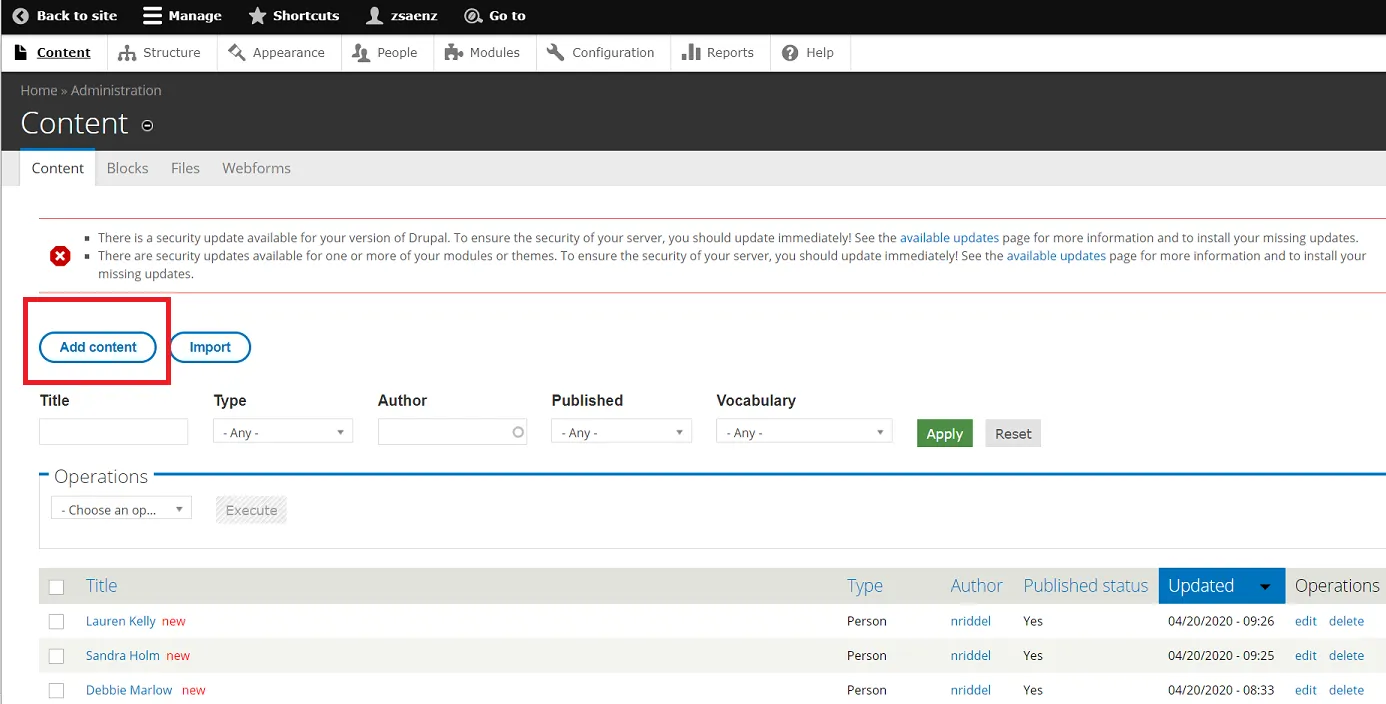Open the People admin section

pos(396,52)
